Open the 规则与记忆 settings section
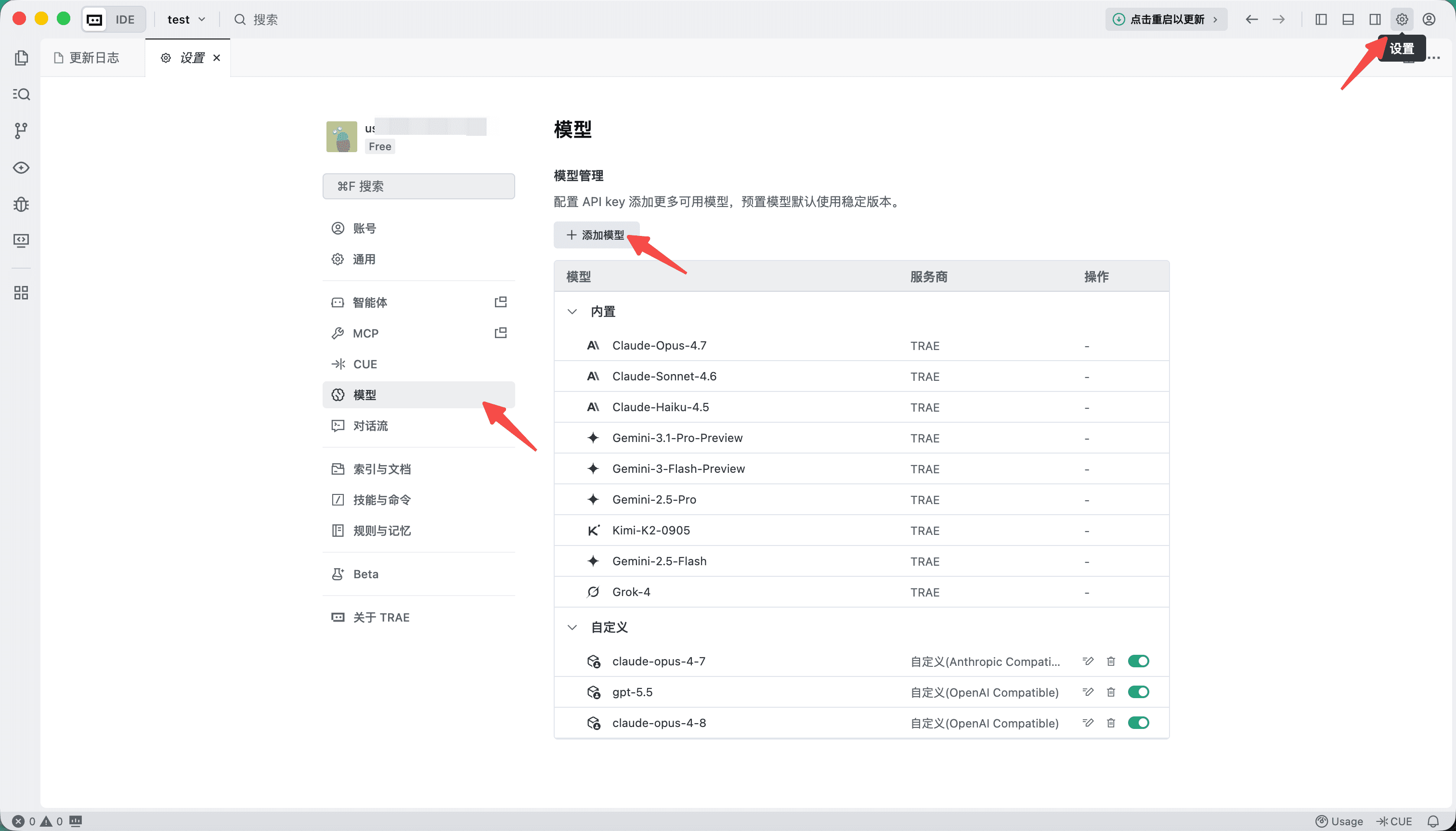This screenshot has width=1456, height=831. [x=418, y=530]
